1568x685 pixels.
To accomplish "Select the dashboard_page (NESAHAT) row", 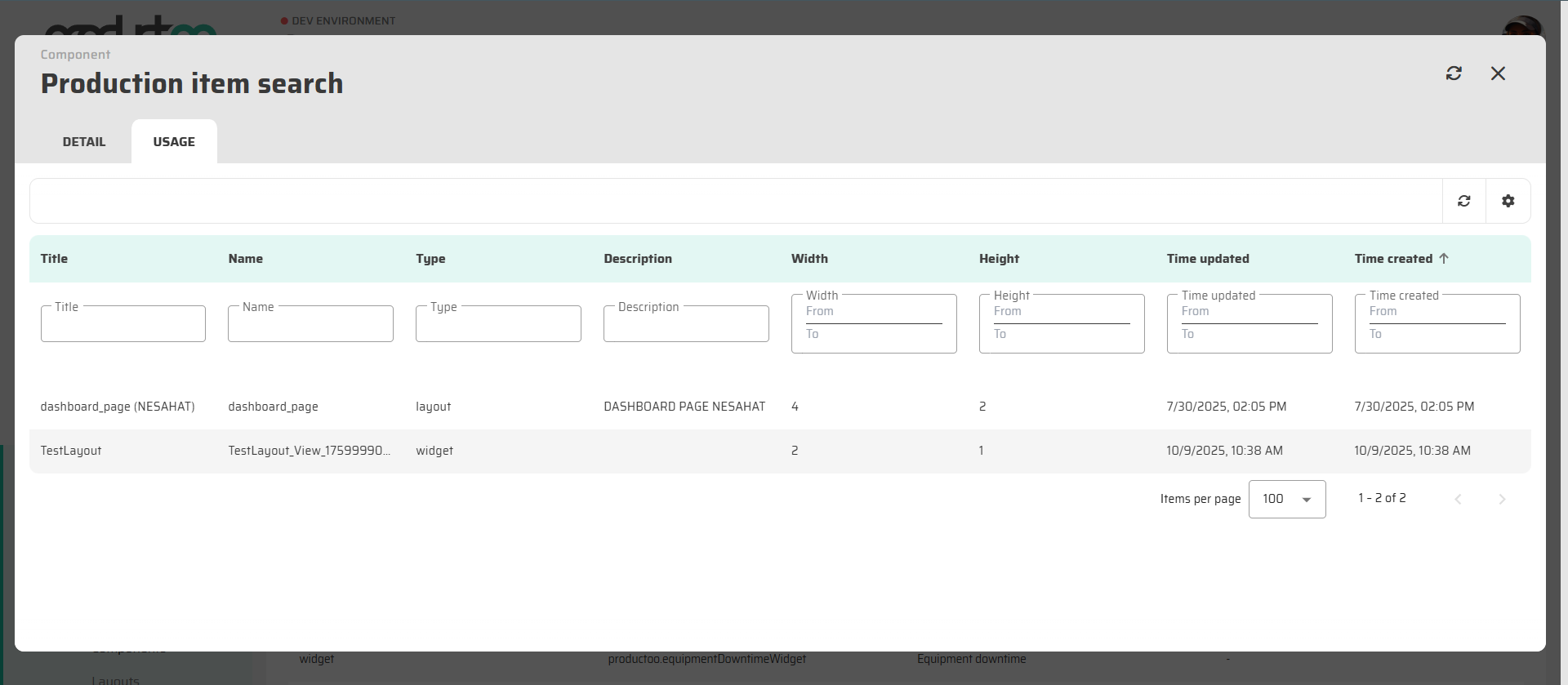I will (118, 407).
